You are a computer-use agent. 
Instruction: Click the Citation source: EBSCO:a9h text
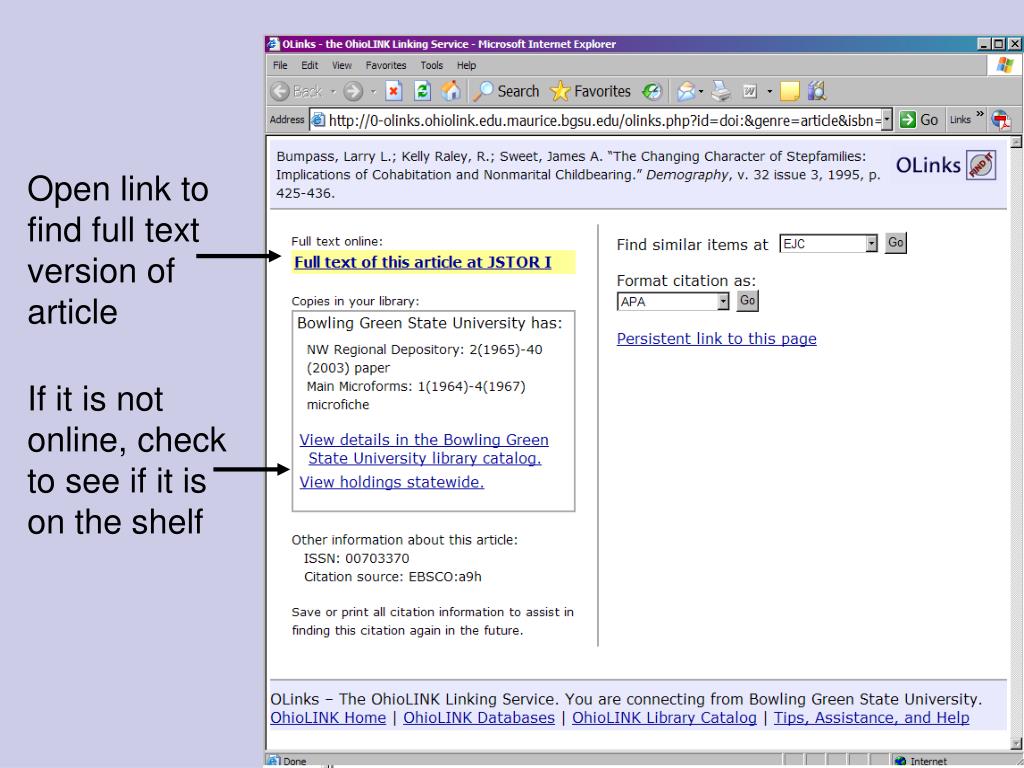click(392, 577)
